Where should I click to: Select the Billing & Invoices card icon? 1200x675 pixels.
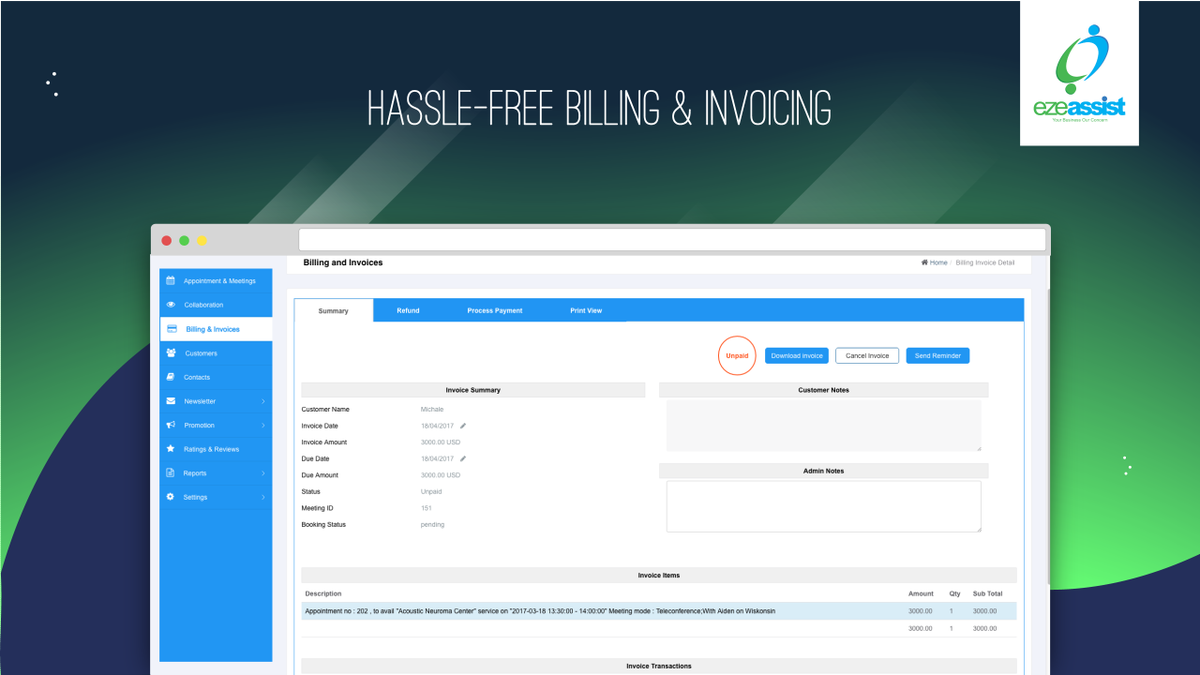pyautogui.click(x=172, y=329)
